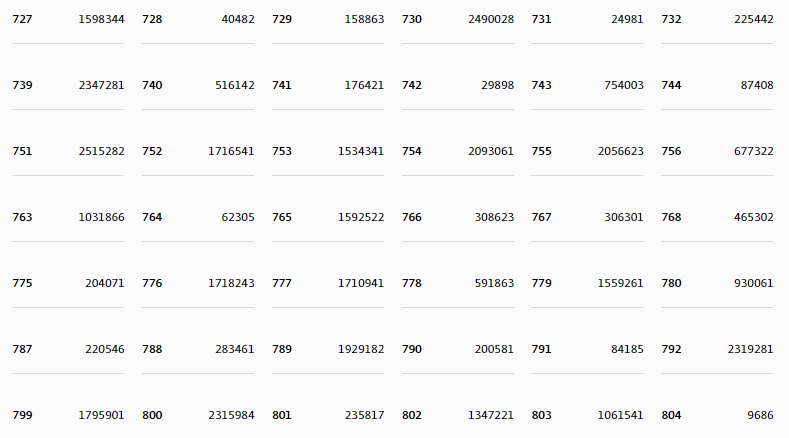The width and height of the screenshot is (789, 438).
Task: Select entry number 741
Action: pyautogui.click(x=328, y=86)
